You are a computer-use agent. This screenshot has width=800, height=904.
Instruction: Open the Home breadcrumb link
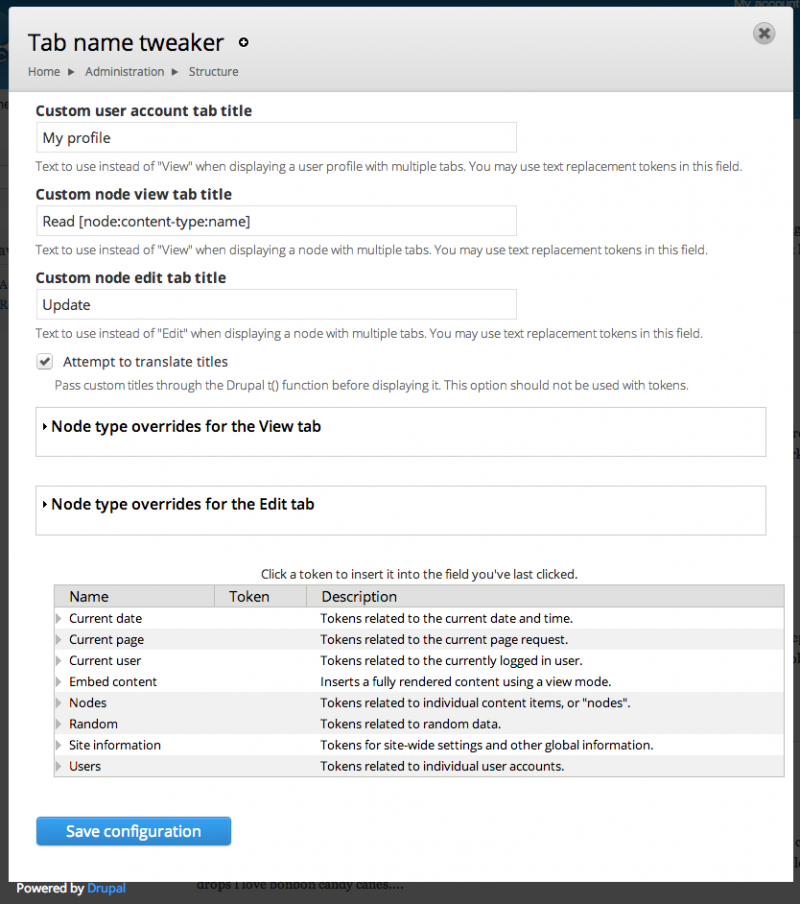pos(43,71)
